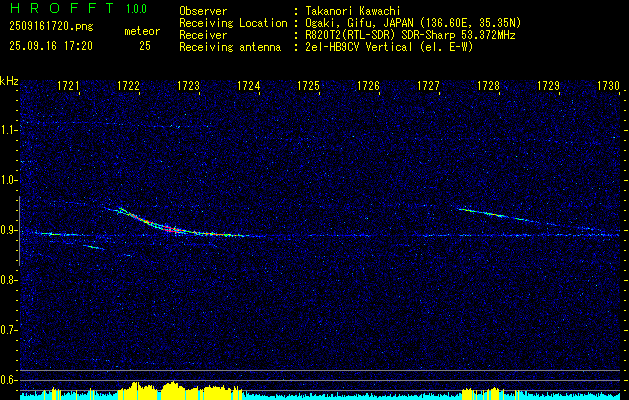Click the short green echo below 0.9 near 1721
629x400 pixels.
(93, 247)
